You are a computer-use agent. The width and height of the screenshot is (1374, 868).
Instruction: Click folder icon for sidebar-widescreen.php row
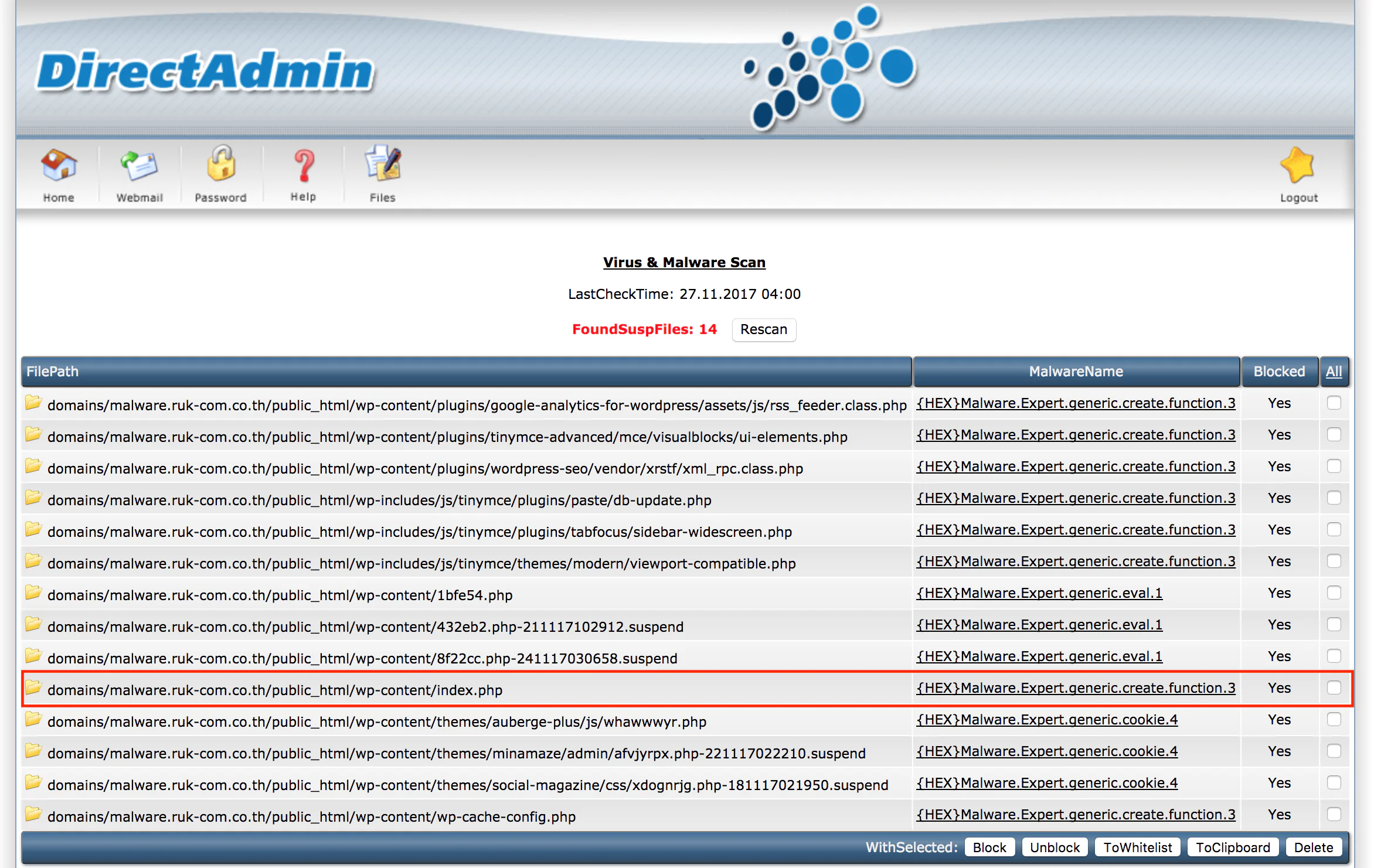(x=33, y=530)
